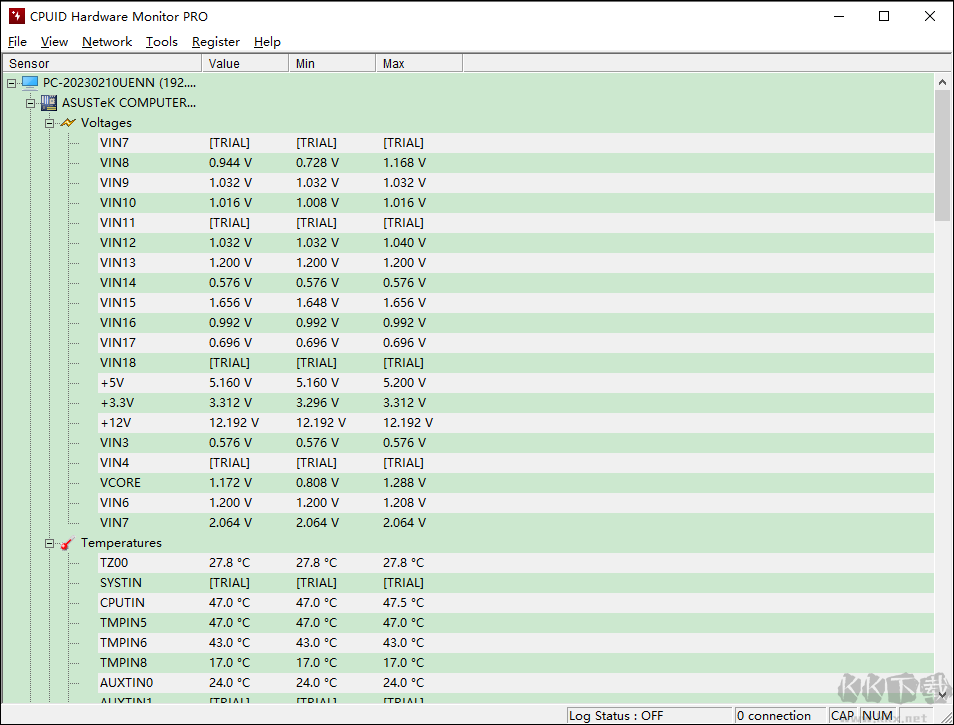
Task: Select the CPUTIN temperature row
Action: [122, 603]
